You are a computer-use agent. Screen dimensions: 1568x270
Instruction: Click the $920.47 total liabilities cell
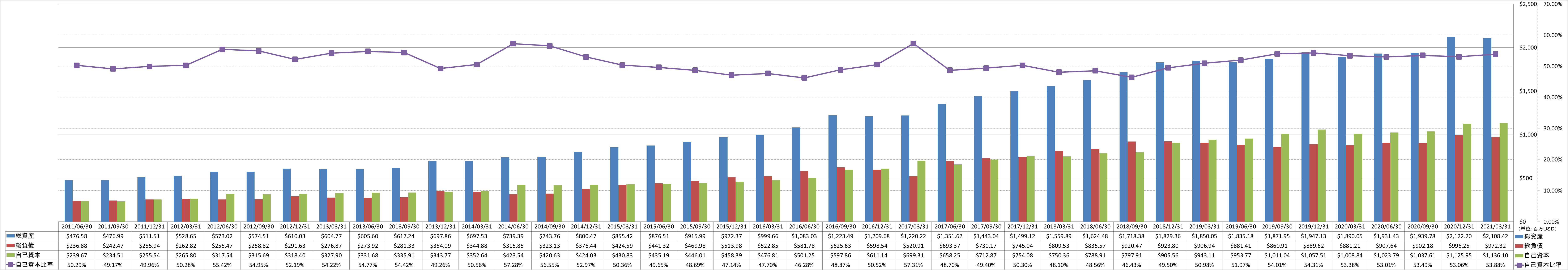tap(1132, 246)
